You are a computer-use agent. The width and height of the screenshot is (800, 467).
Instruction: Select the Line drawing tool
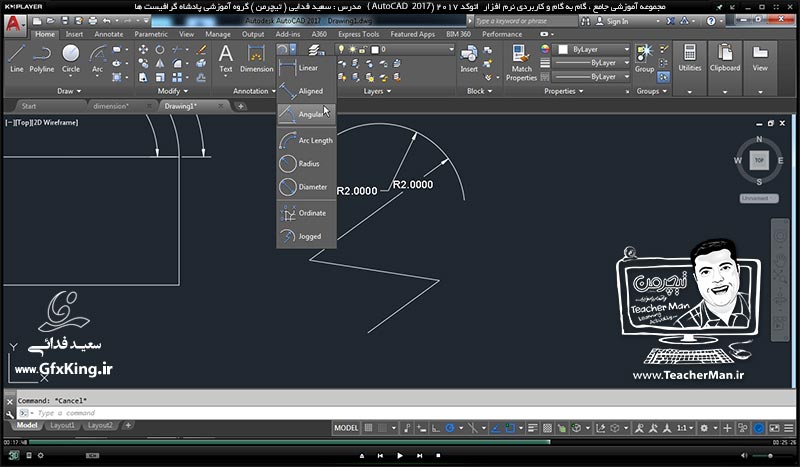coord(16,59)
